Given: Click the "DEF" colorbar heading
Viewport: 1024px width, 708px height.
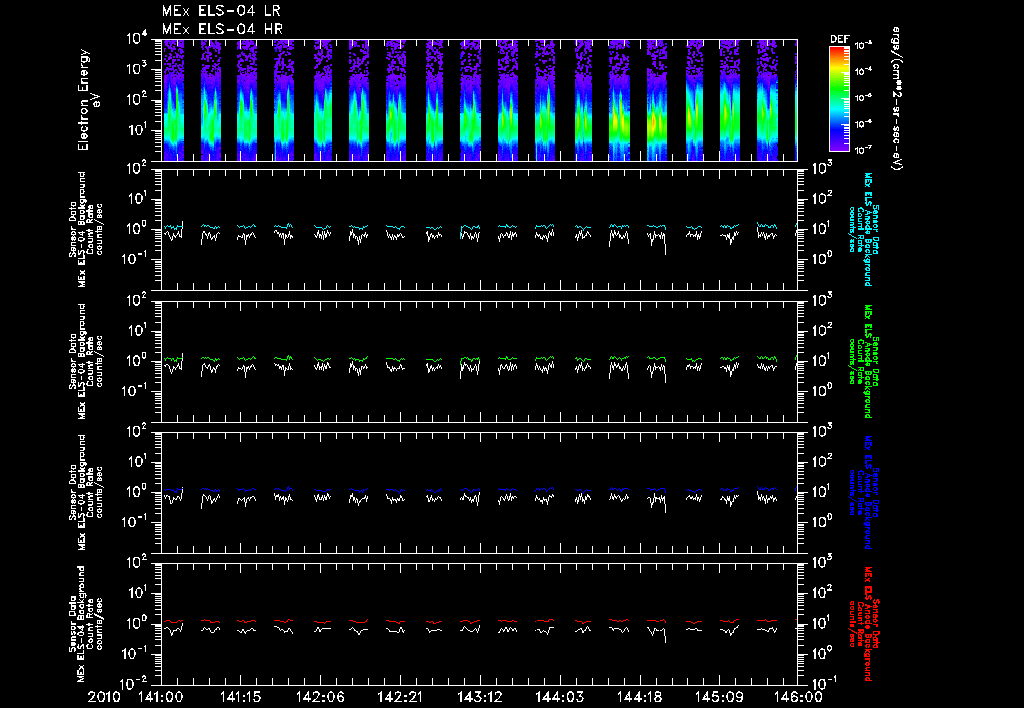Looking at the screenshot, I should click(839, 39).
